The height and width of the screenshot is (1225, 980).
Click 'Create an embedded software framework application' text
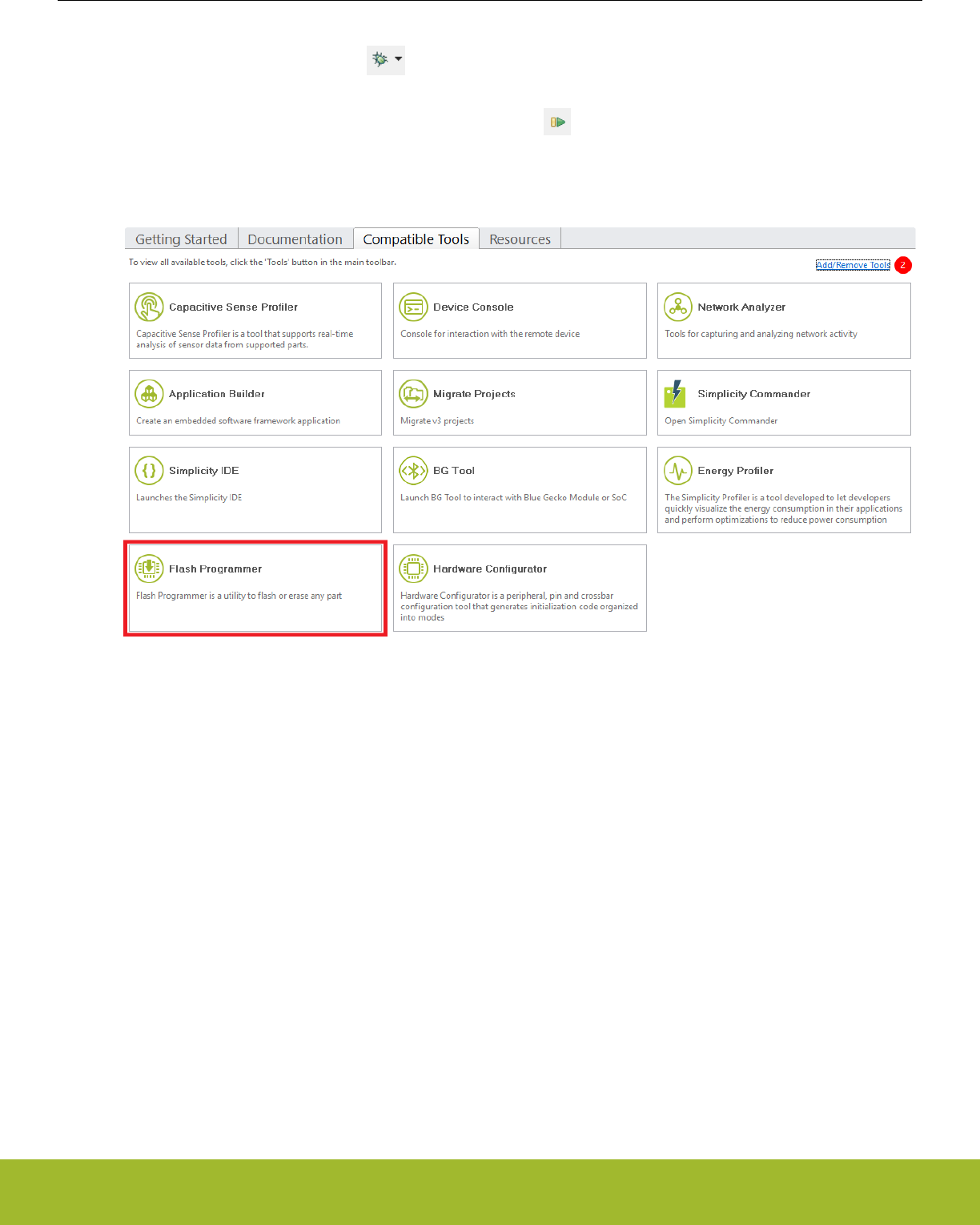click(238, 420)
